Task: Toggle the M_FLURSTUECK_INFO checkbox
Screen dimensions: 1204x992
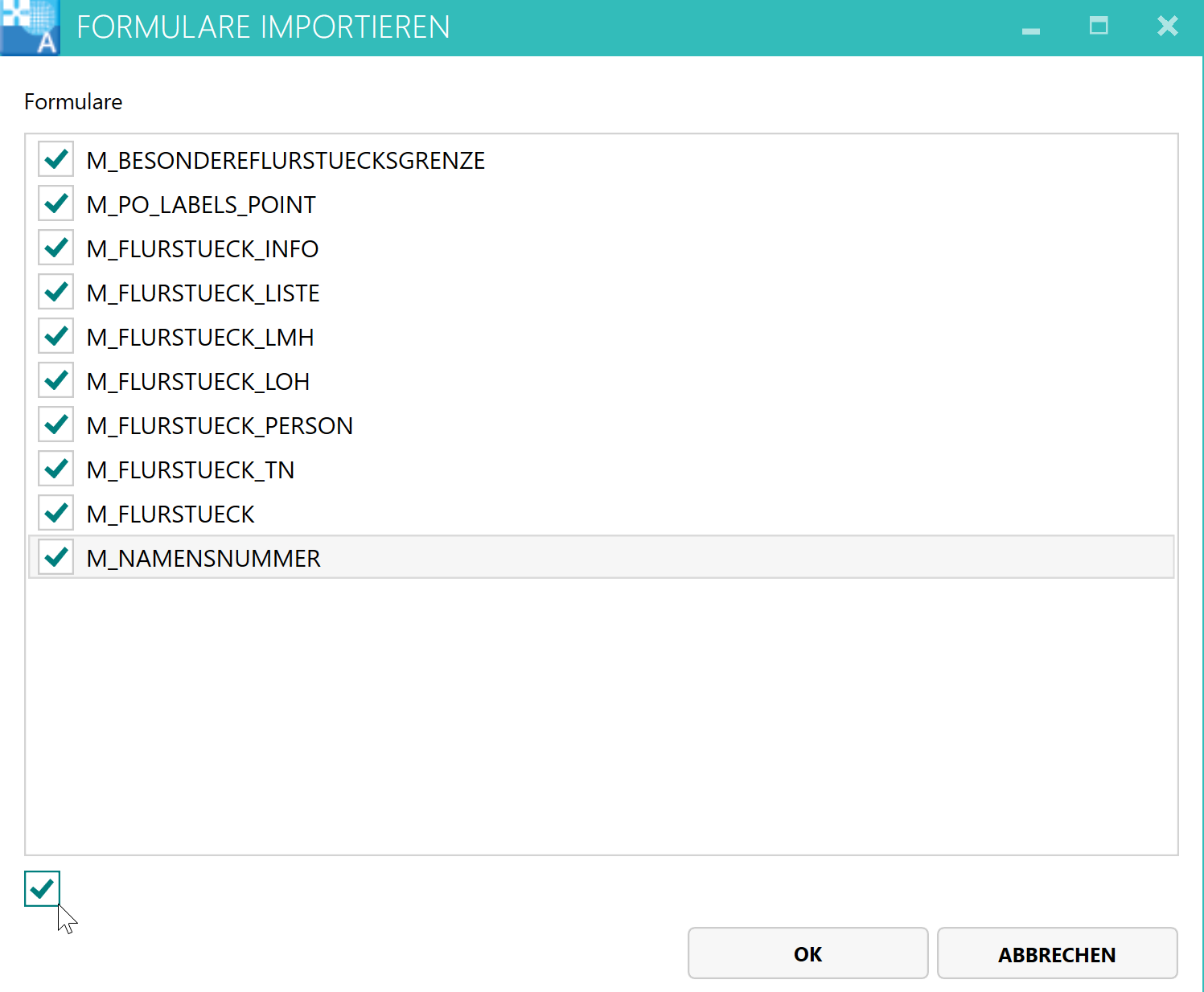Action: pos(56,248)
